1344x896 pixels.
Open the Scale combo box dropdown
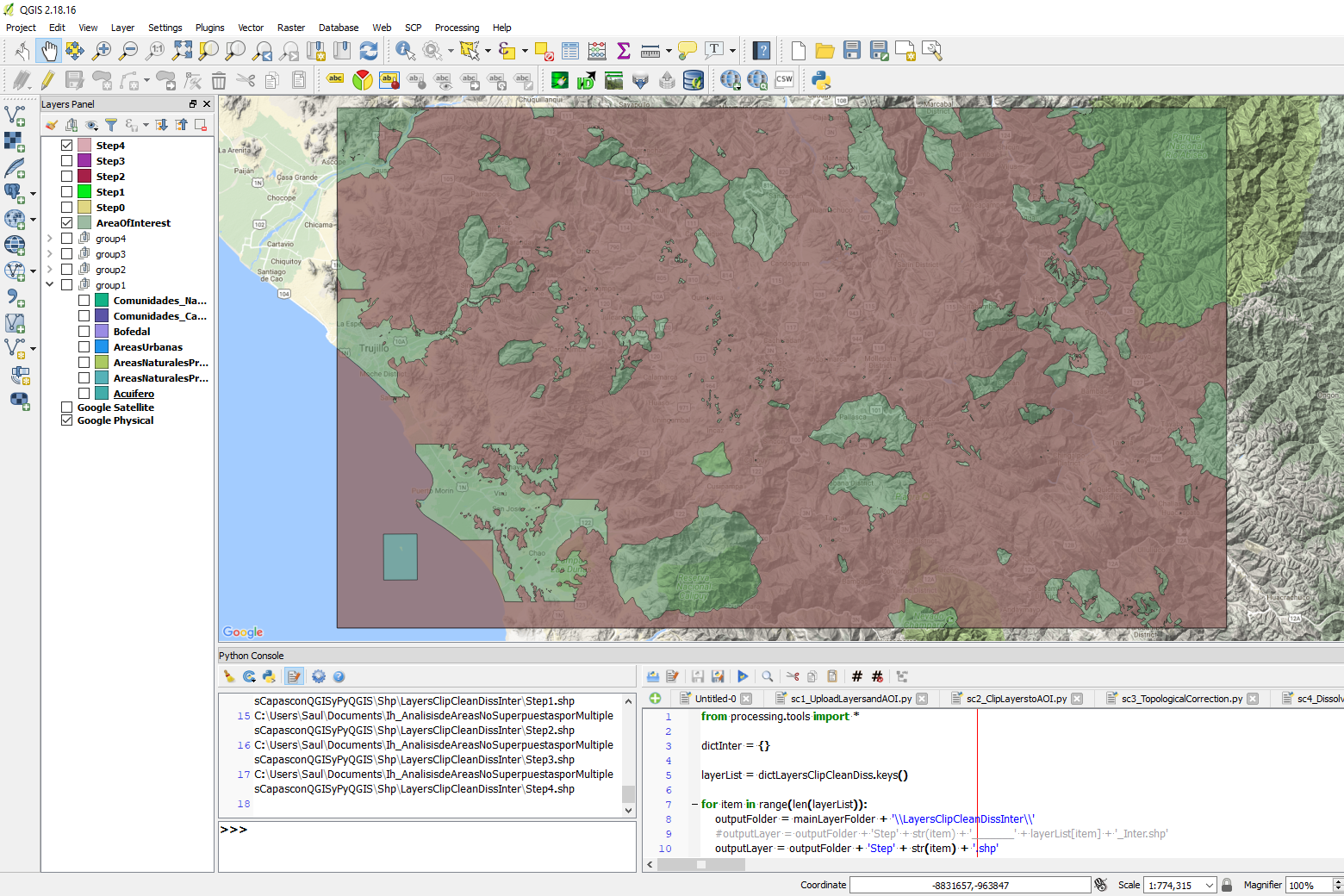pos(1210,885)
